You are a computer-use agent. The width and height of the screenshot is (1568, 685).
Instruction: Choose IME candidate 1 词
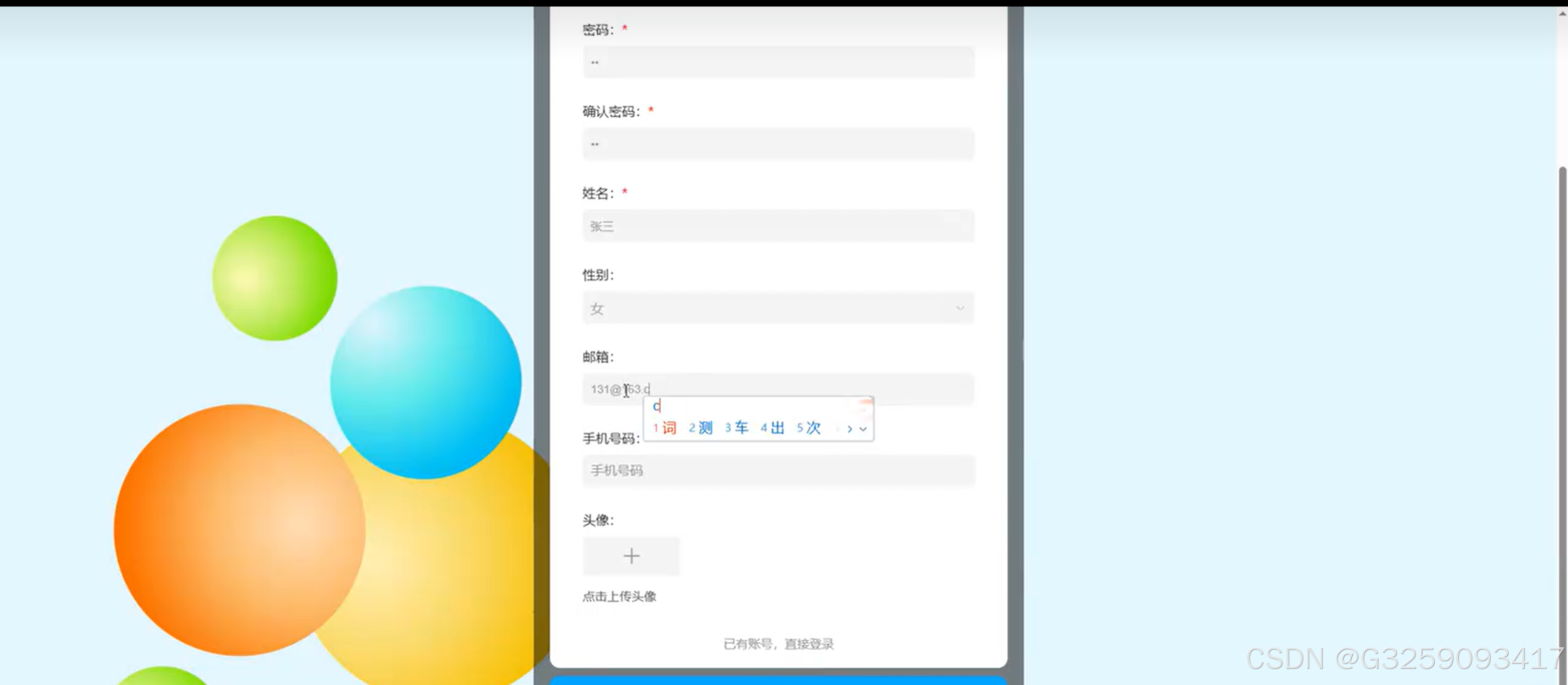coord(665,428)
